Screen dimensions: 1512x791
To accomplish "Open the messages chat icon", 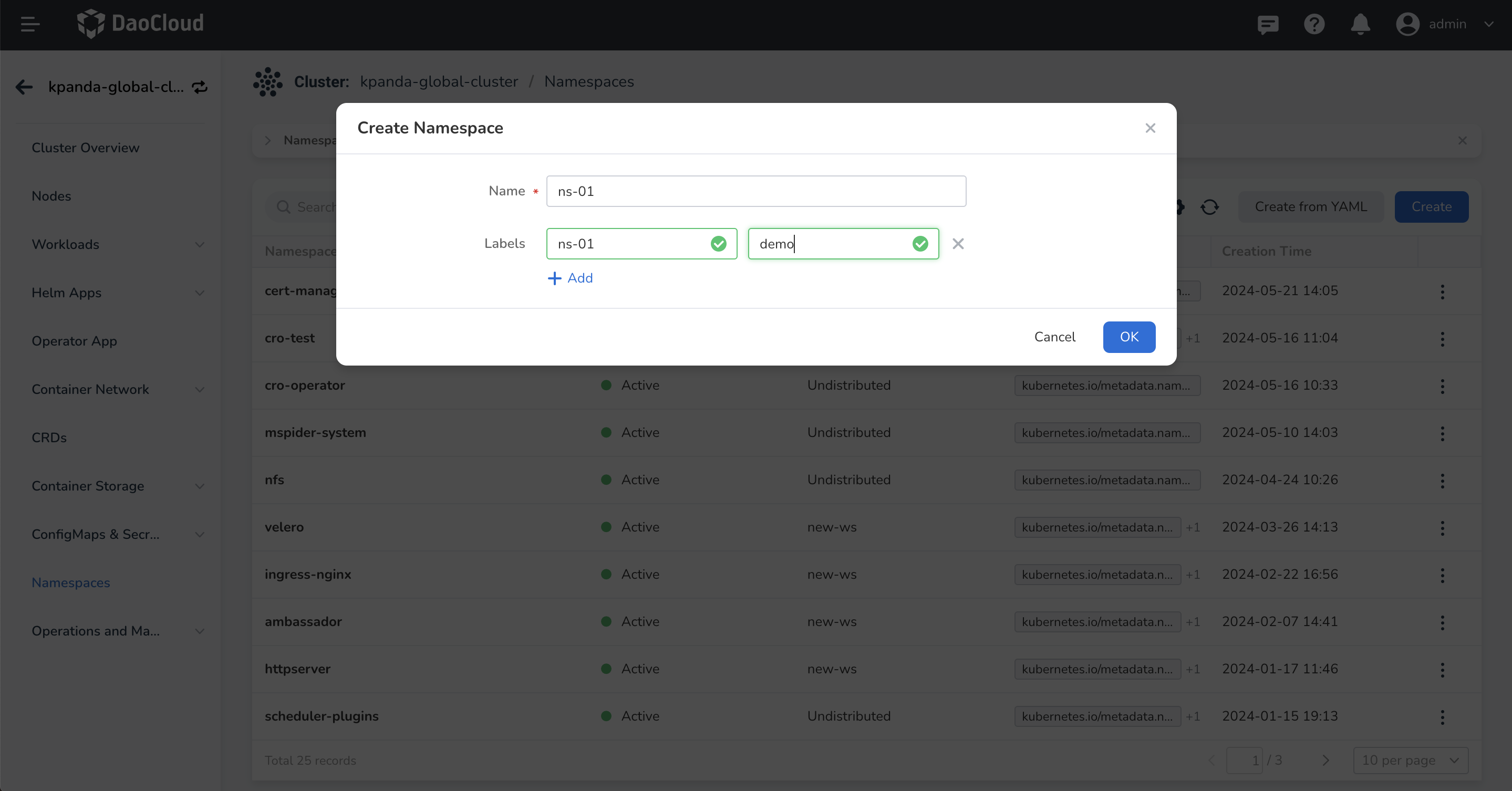I will [1267, 24].
